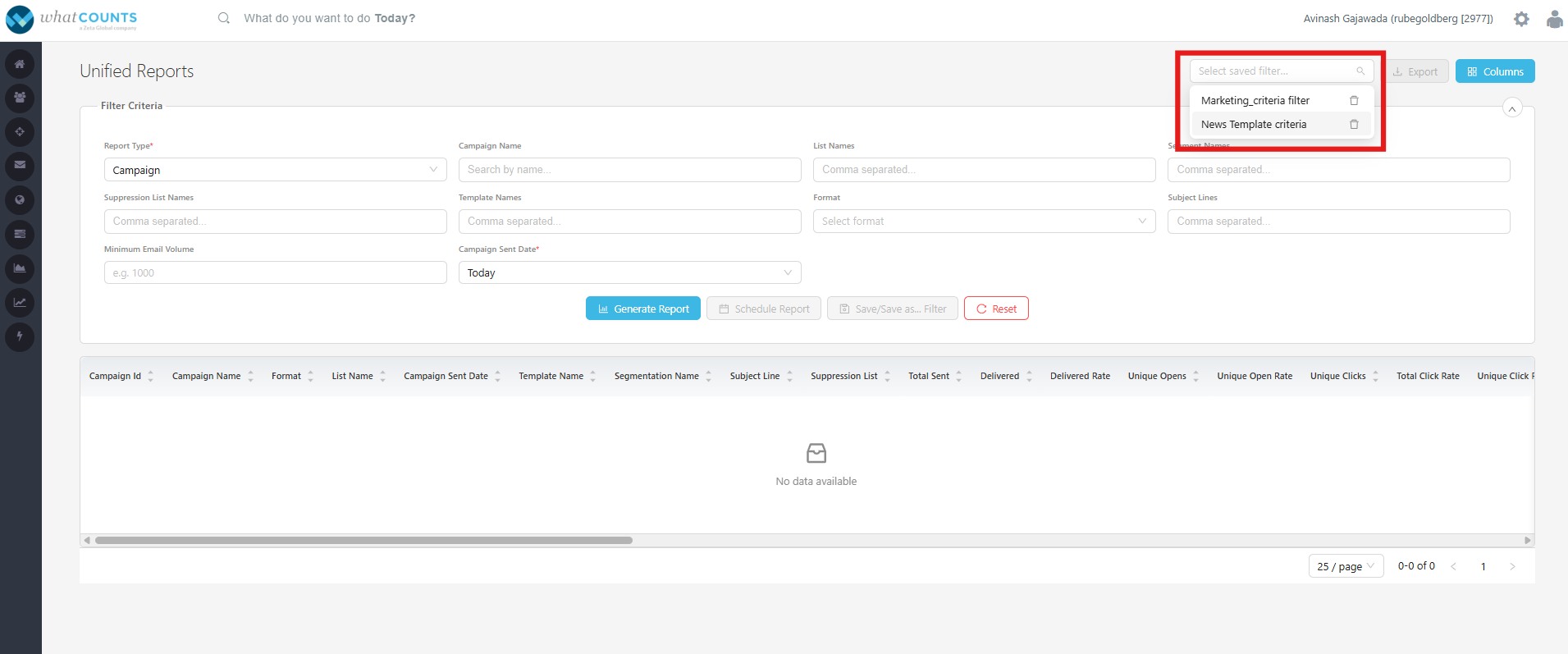Screen dimensions: 1568x654
Task: Click the Generate Report button
Action: 642,309
